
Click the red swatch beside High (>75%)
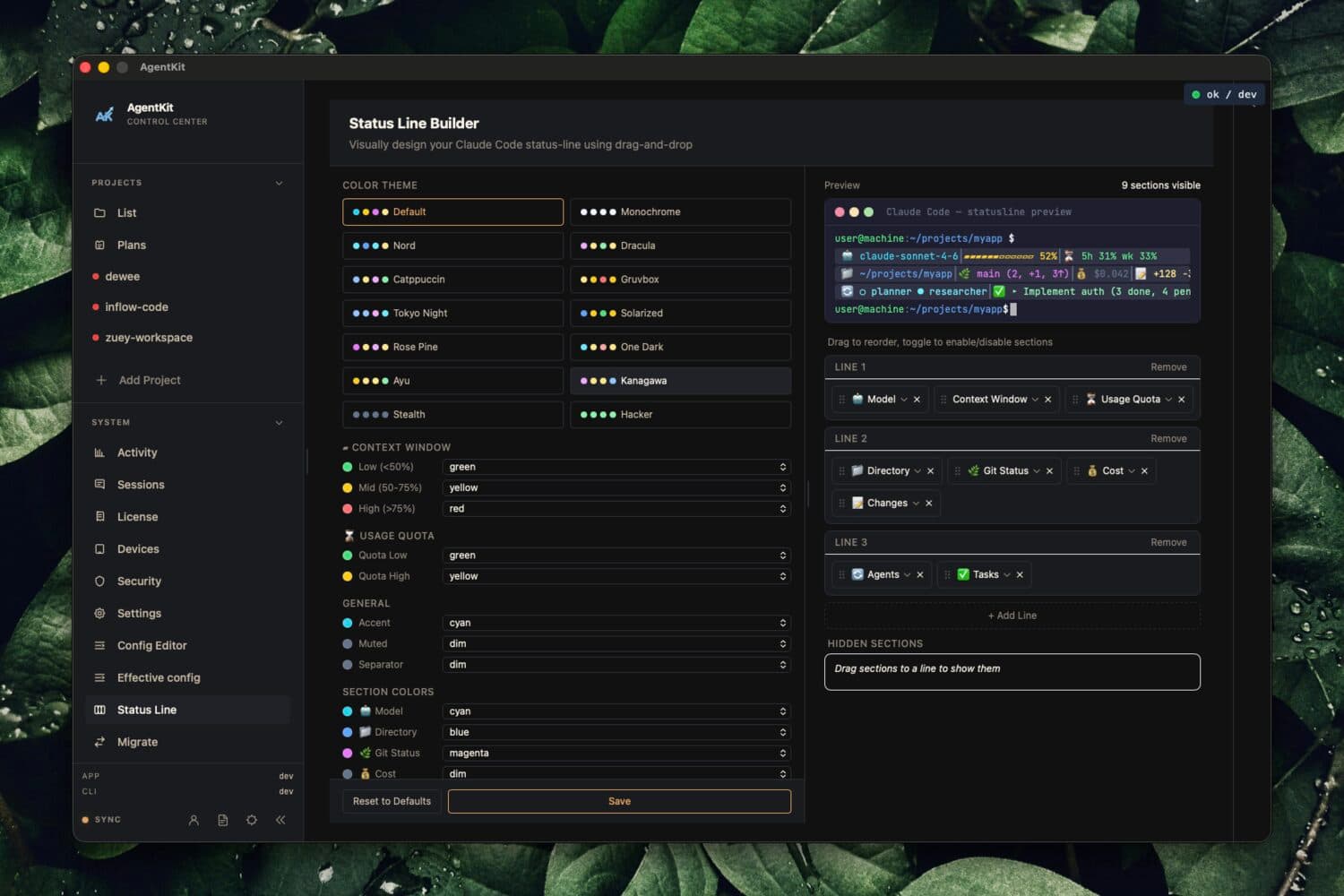pyautogui.click(x=348, y=509)
